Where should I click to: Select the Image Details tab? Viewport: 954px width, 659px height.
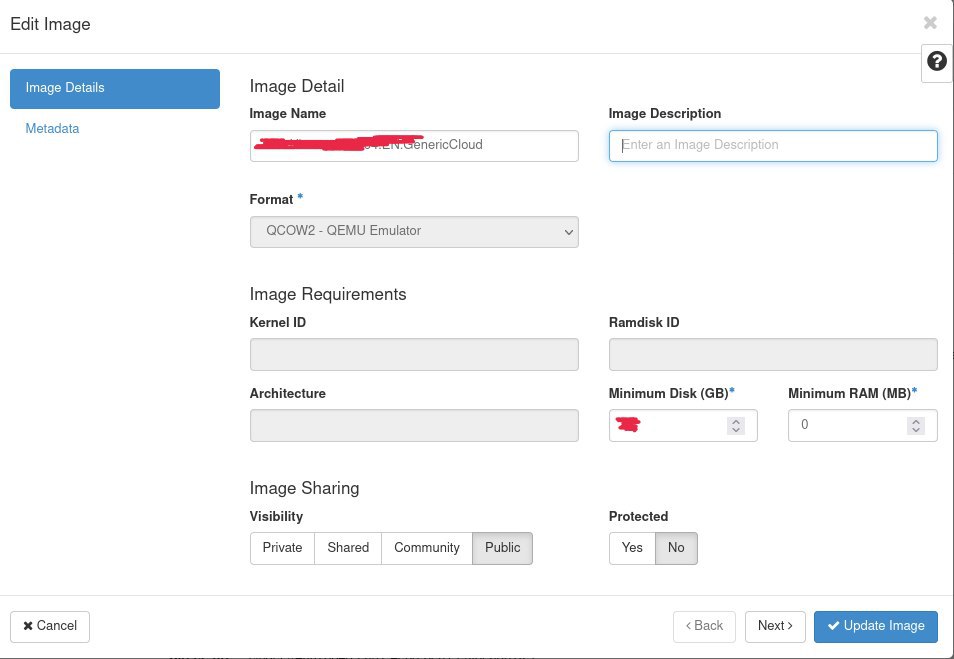[x=115, y=88]
